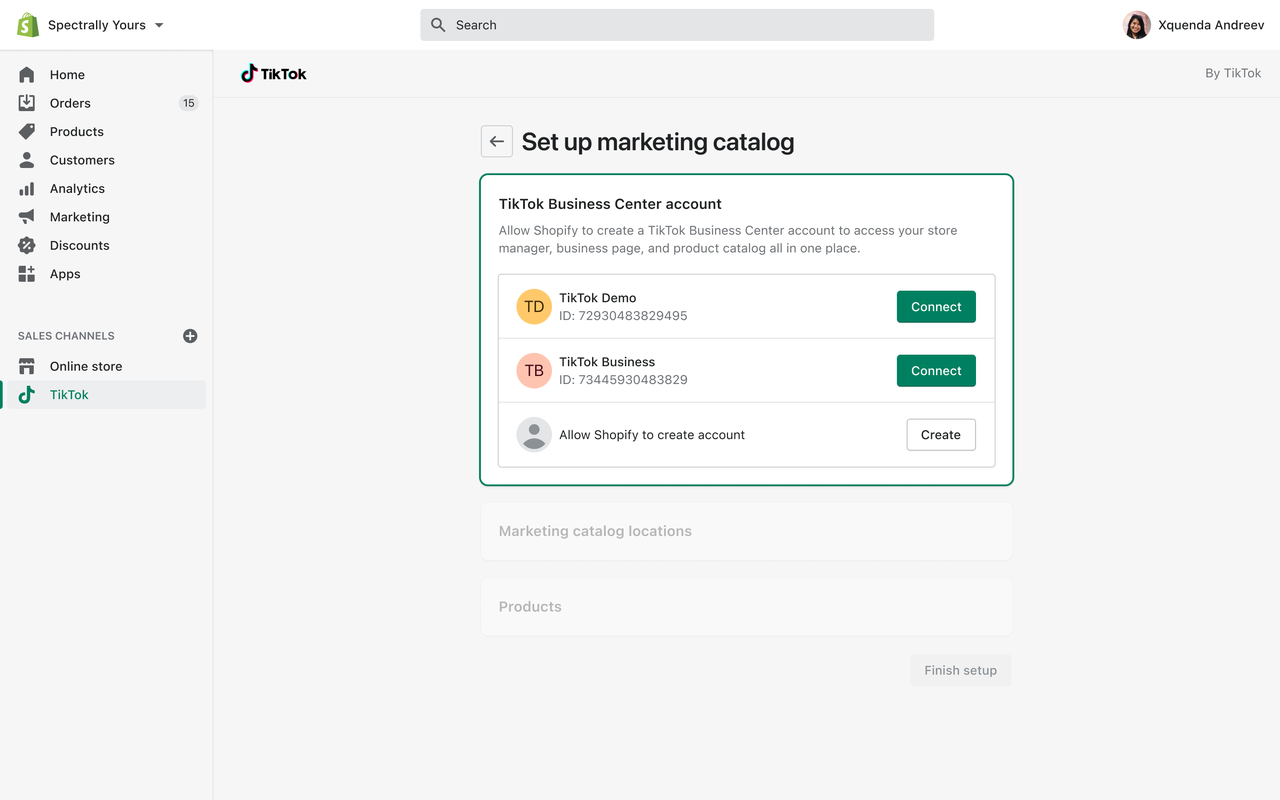Connect the TikTok Business account
Screen dimensions: 1280x800
click(x=936, y=371)
